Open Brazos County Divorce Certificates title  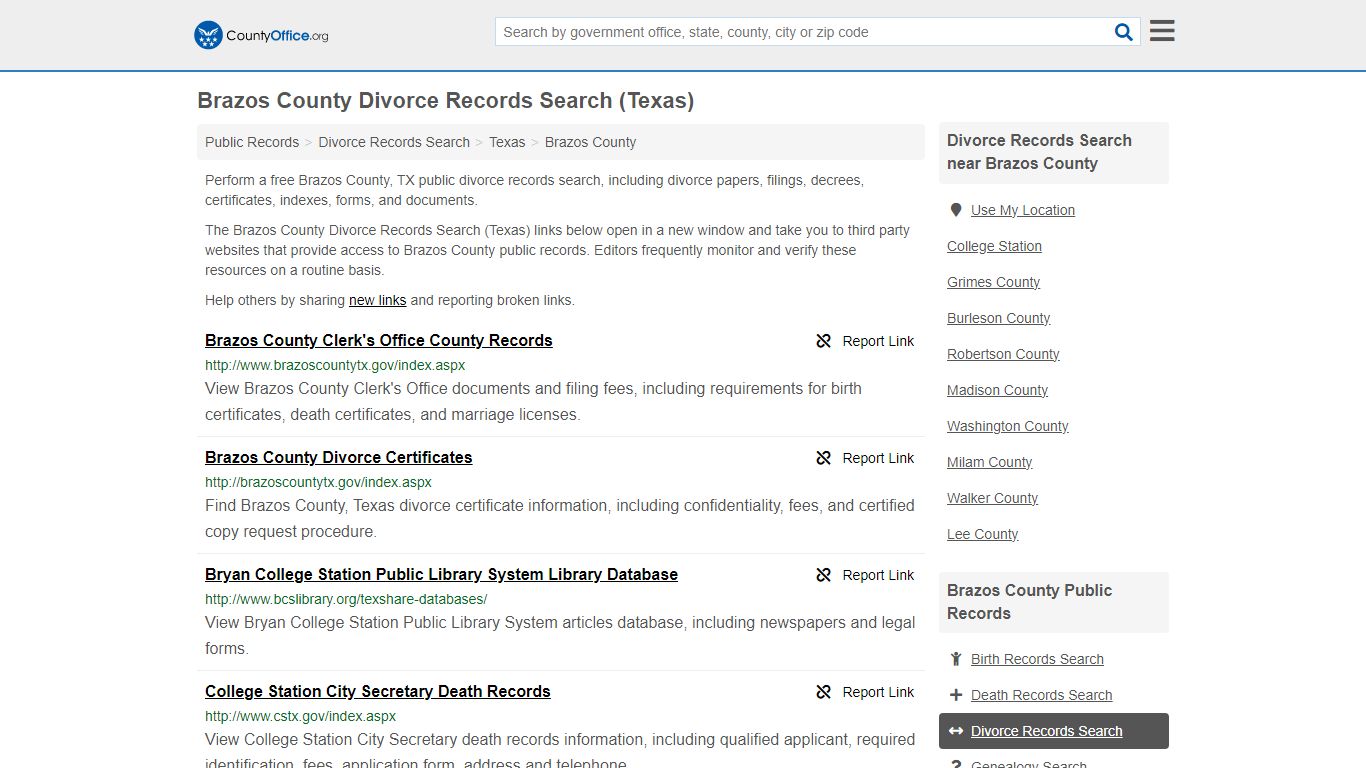point(339,457)
